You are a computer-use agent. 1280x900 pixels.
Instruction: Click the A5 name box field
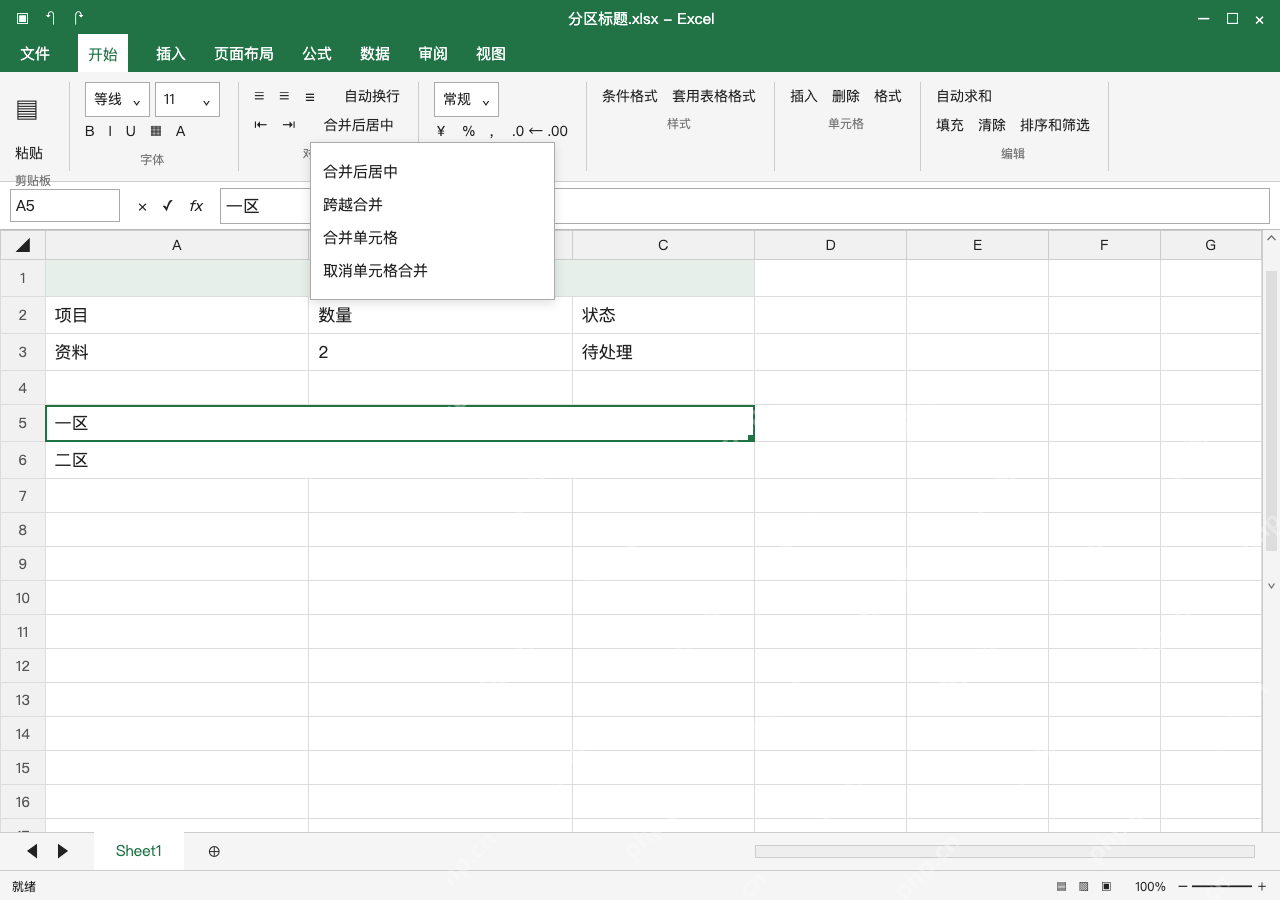tap(65, 206)
